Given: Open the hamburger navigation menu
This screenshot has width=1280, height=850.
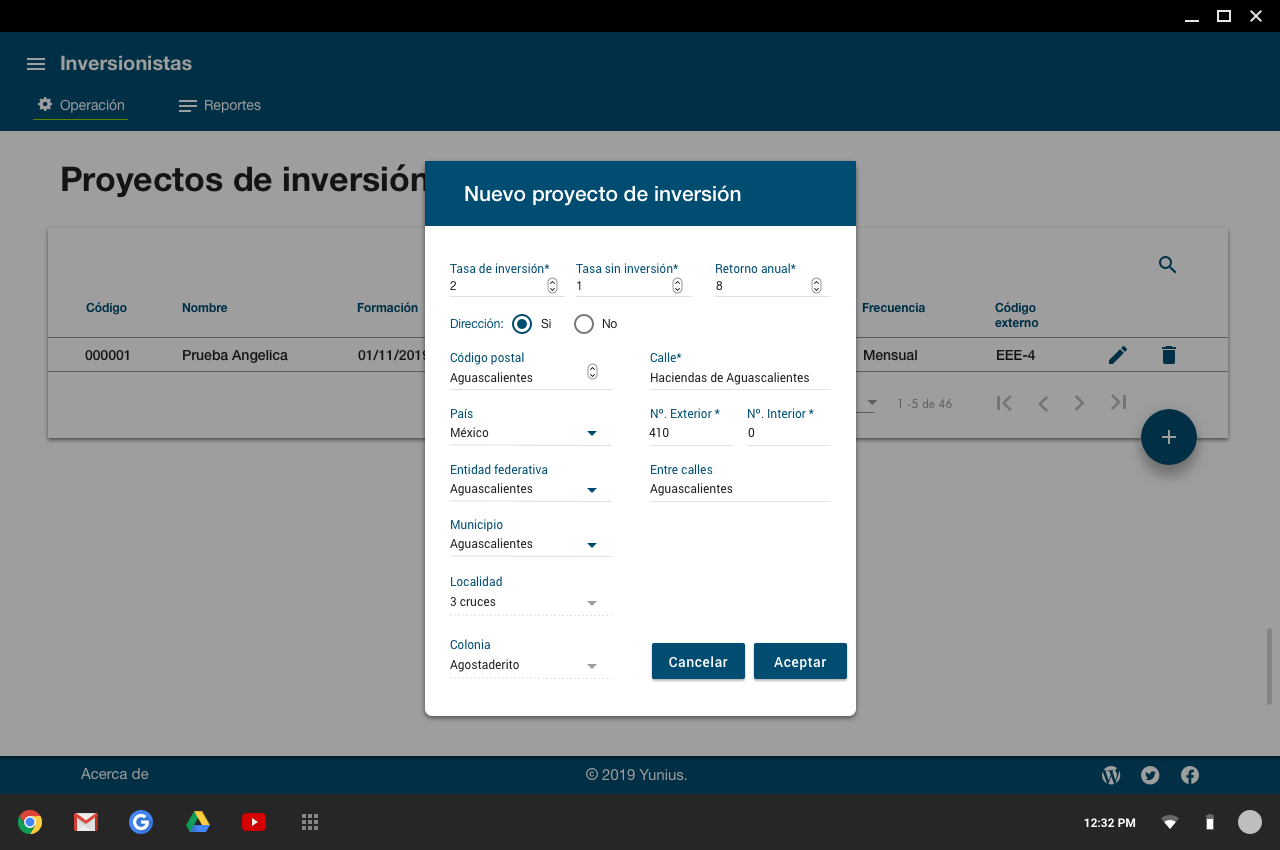Looking at the screenshot, I should [36, 64].
